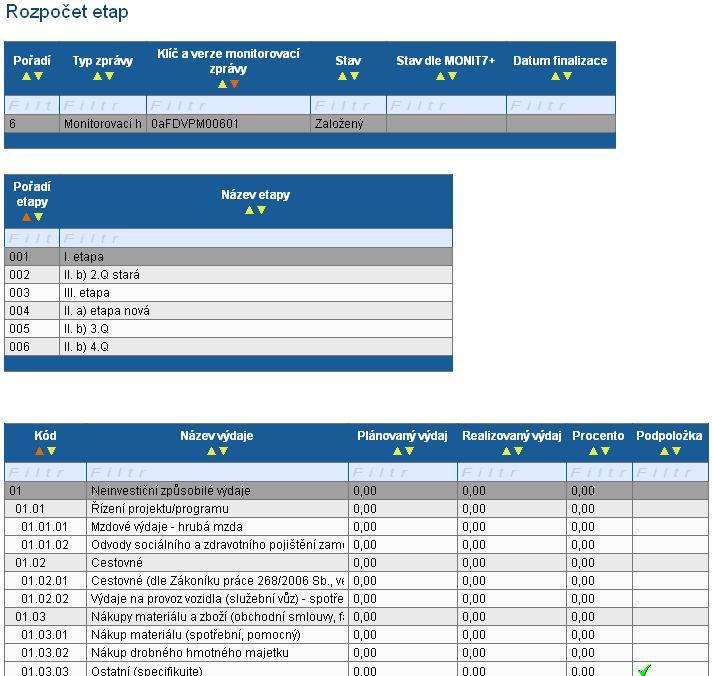The image size is (712, 676).
Task: Select stage 001 I. etapa
Action: click(228, 257)
